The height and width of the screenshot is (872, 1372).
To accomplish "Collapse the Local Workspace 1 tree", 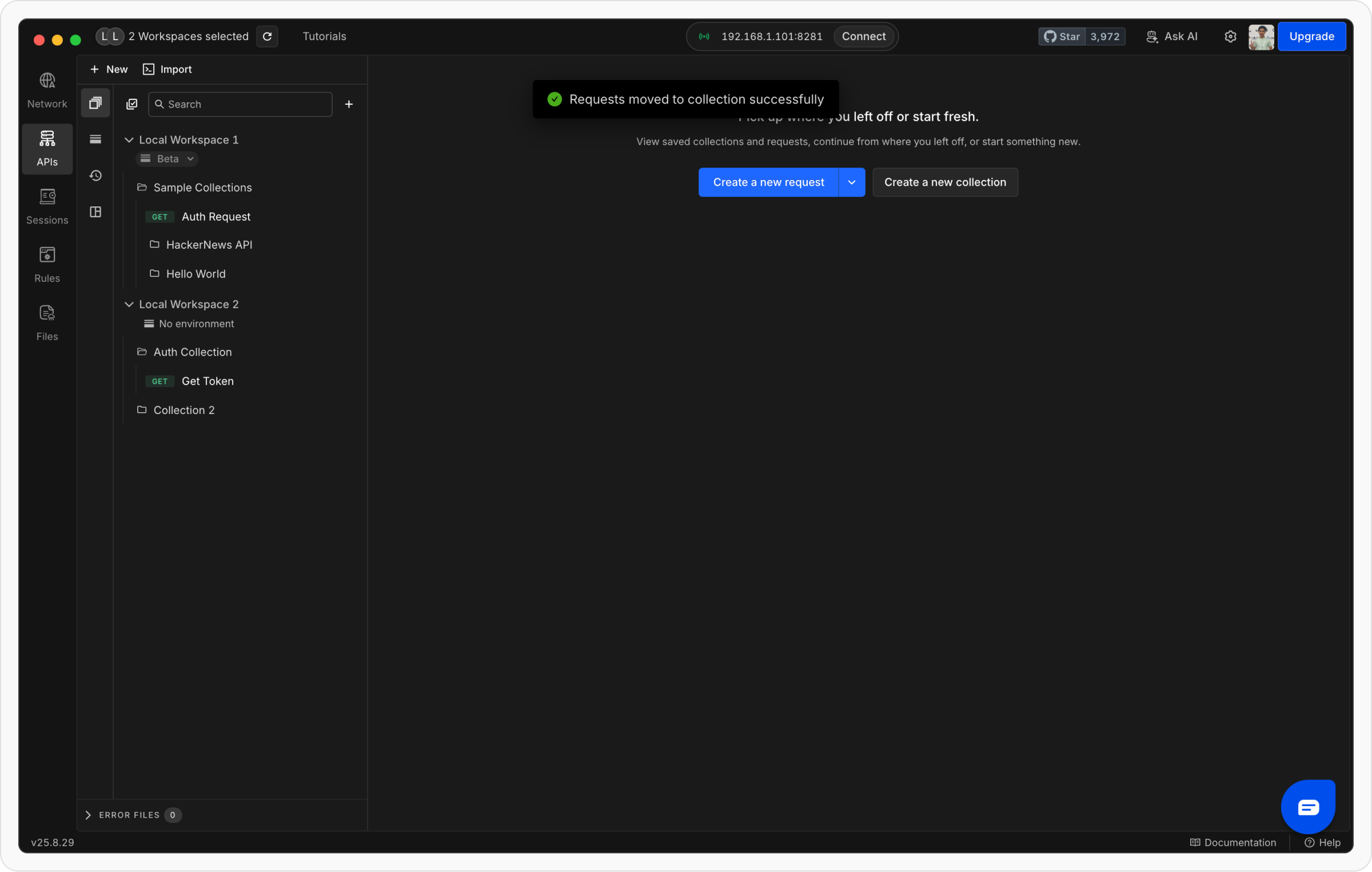I will 129,140.
